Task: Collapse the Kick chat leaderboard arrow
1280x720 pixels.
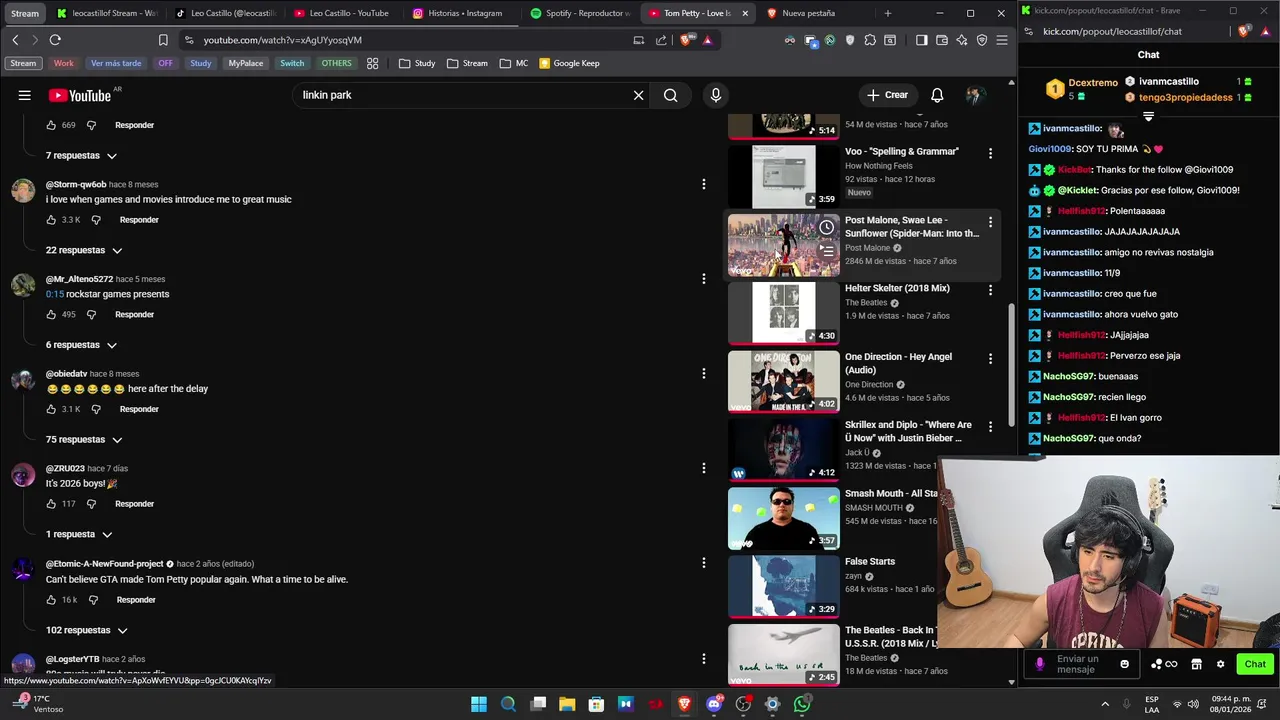Action: pyautogui.click(x=1148, y=116)
